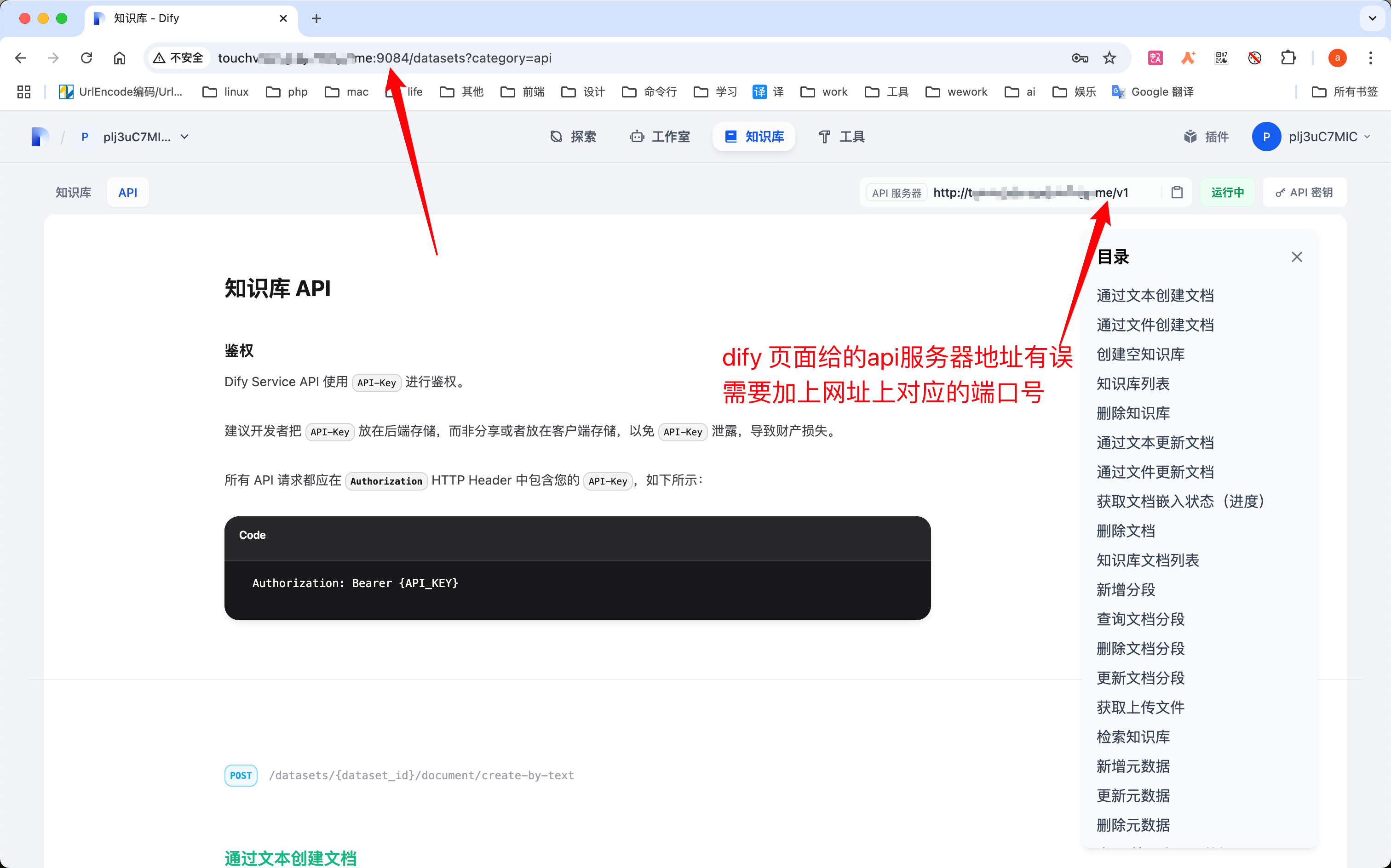Jump to 知识库文档列表 in contents
This screenshot has width=1391, height=868.
tap(1148, 560)
